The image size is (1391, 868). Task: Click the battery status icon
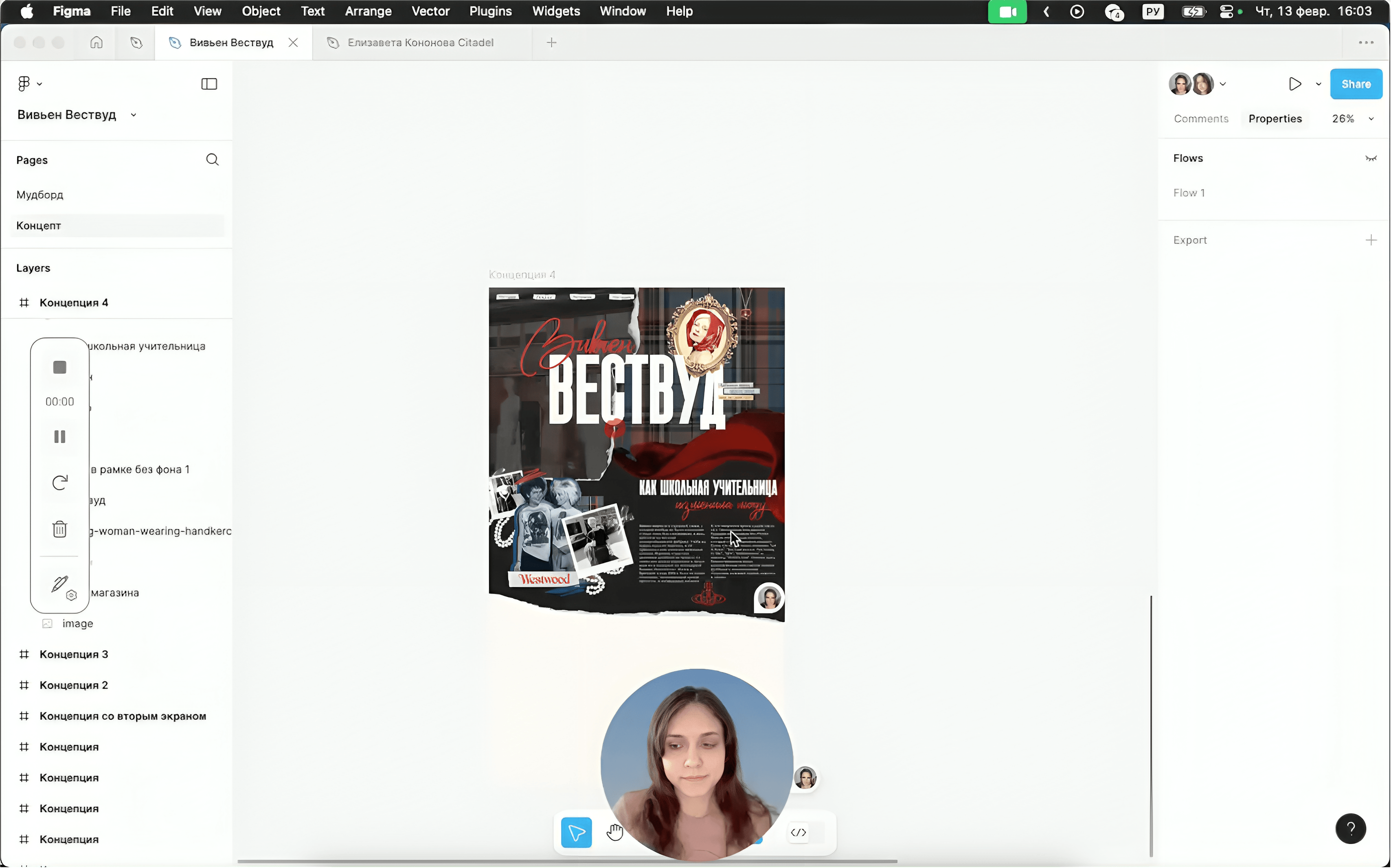tap(1194, 11)
